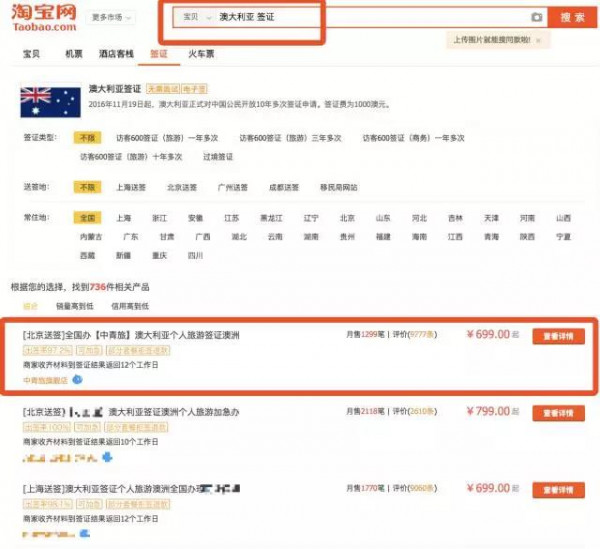Select 山西 as residence
Viewport: 600px width, 549px height.
point(563,218)
